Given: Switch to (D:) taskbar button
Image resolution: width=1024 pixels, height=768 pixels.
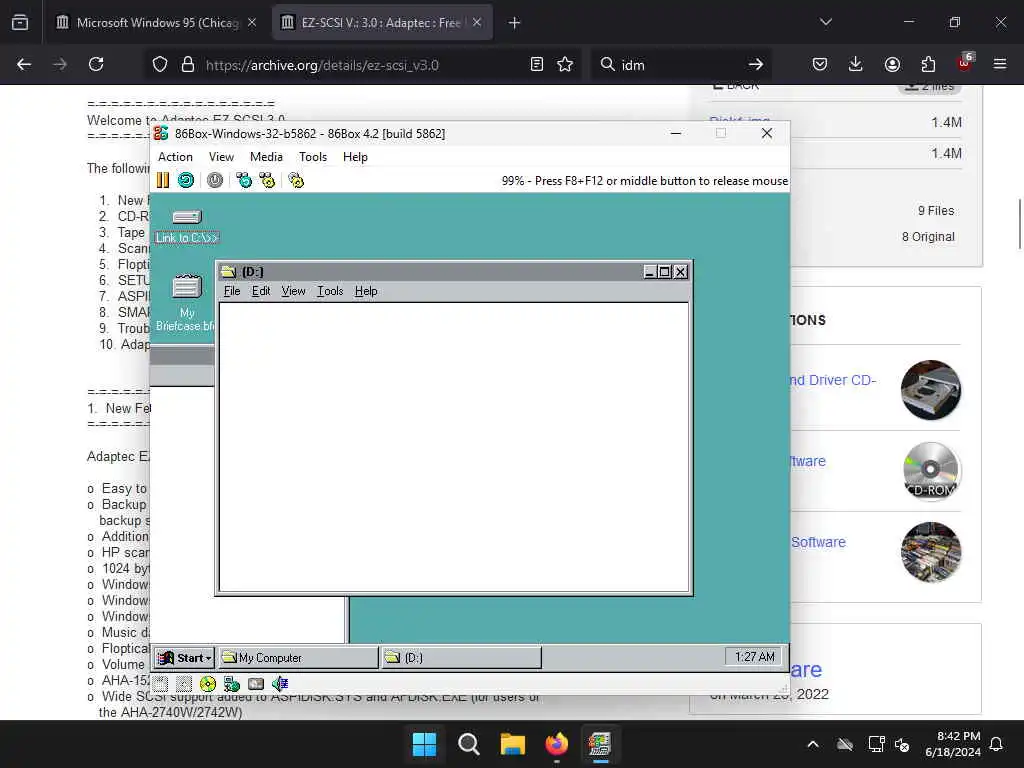Looking at the screenshot, I should (x=461, y=658).
